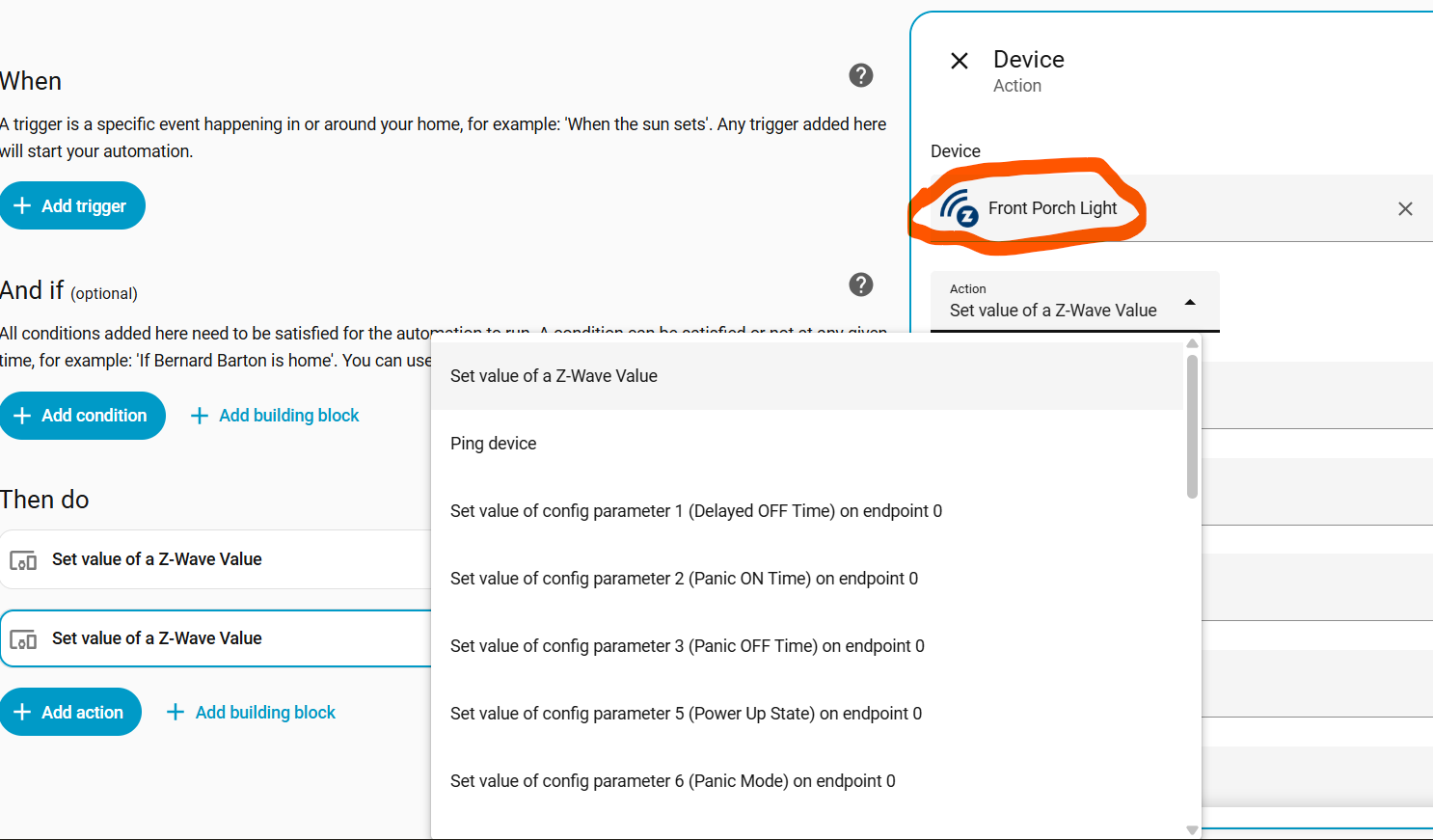Click the help icon beside And if
Image resolution: width=1433 pixels, height=840 pixels.
[x=861, y=285]
